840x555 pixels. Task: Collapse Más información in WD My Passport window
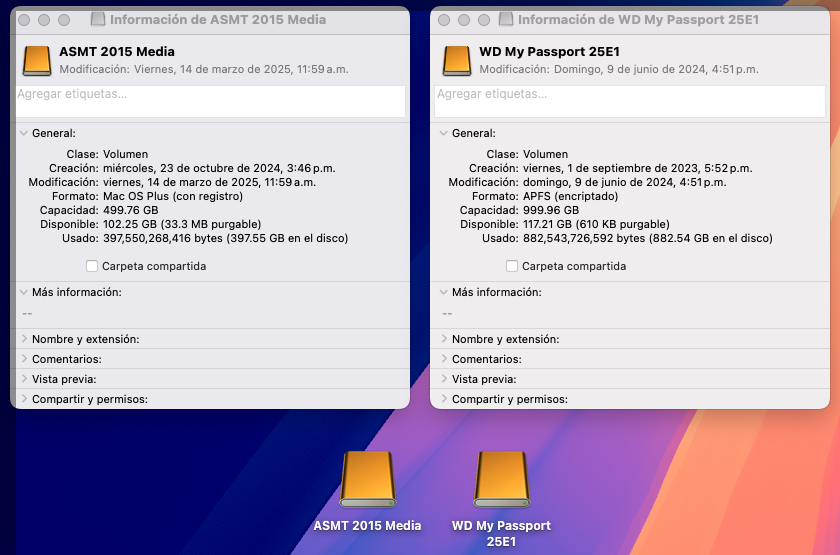tap(444, 292)
